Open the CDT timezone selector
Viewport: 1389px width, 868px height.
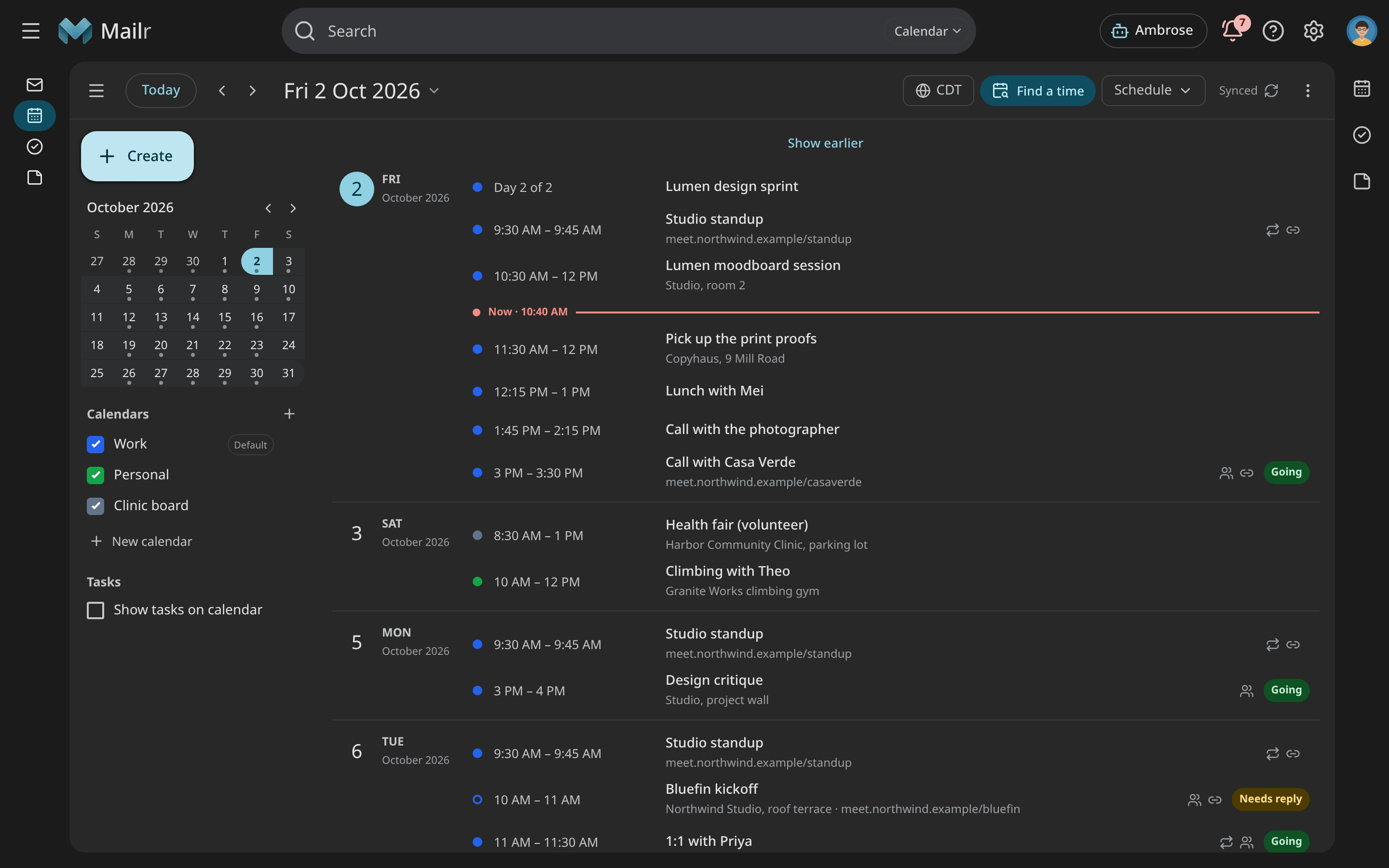coord(938,91)
